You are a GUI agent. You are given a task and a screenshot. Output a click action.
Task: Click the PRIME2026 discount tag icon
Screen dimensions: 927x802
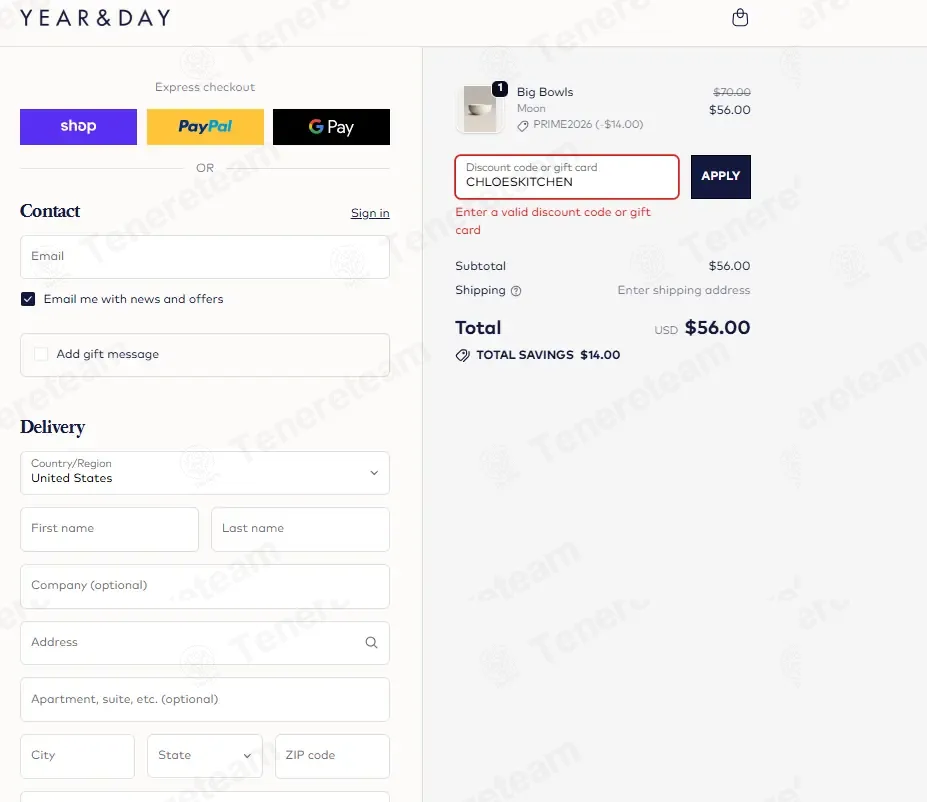[523, 126]
